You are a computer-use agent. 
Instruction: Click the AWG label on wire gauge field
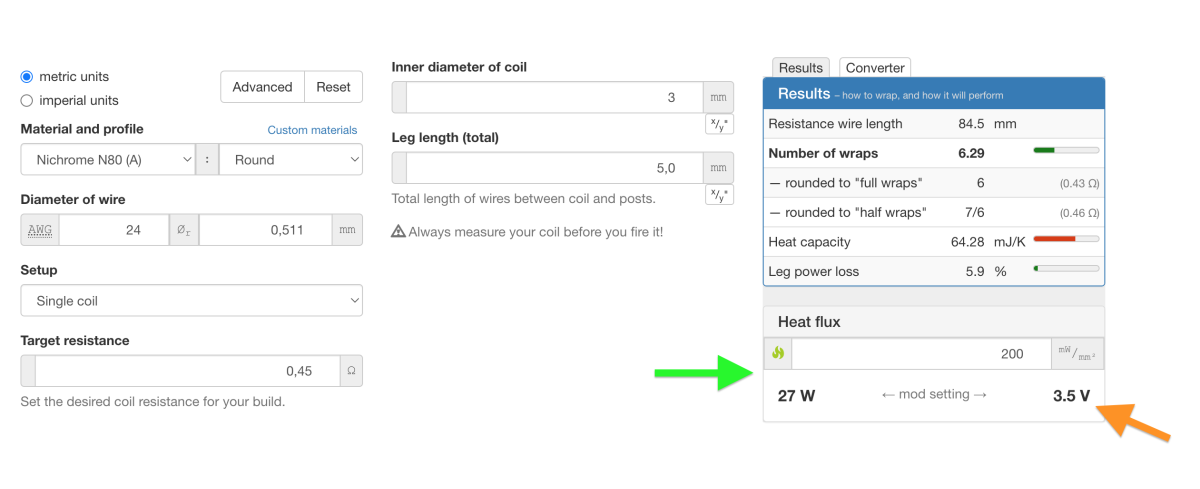[40, 230]
